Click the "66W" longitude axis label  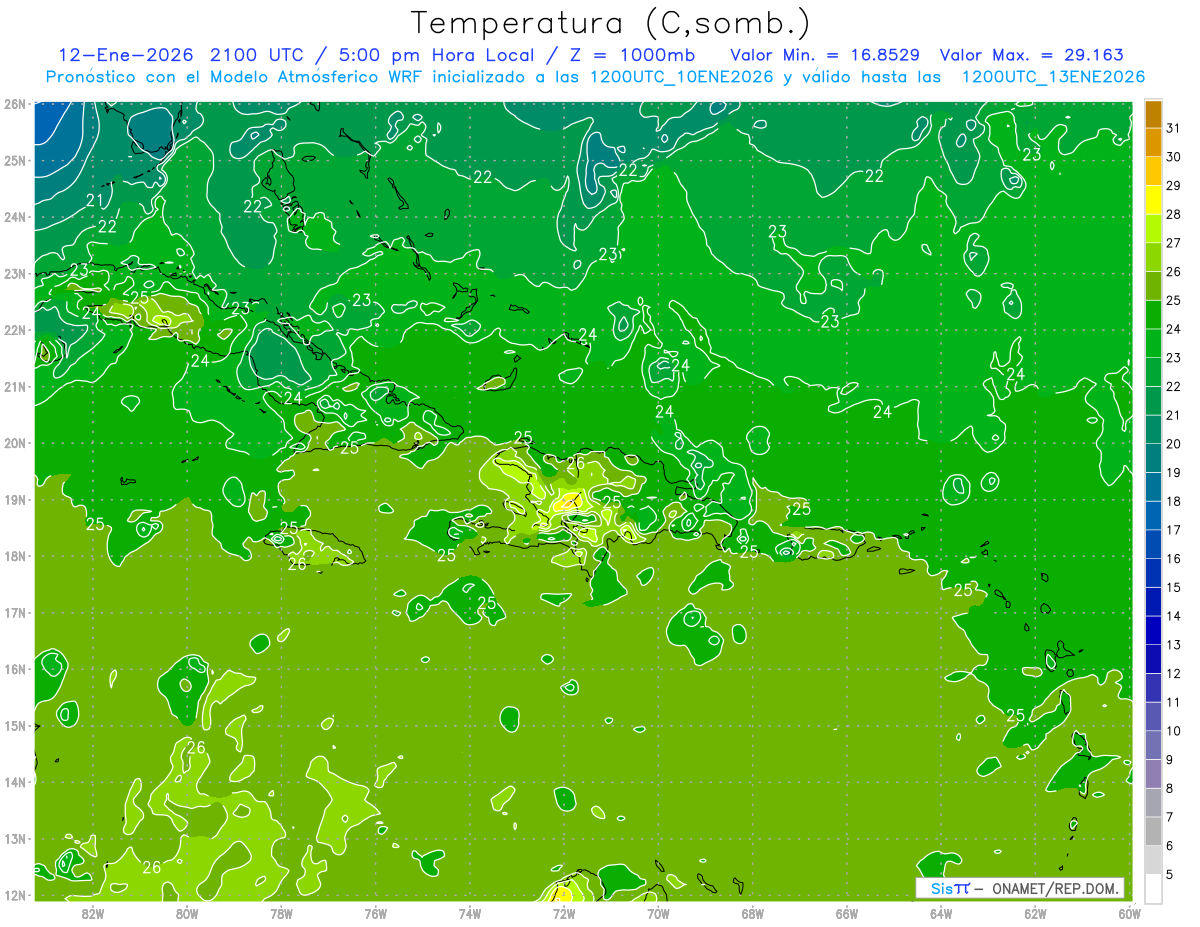847,913
